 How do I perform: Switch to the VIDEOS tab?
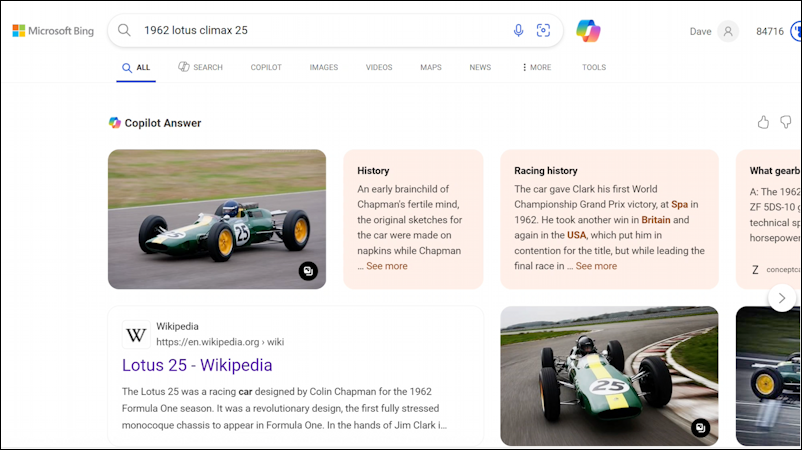click(x=379, y=68)
